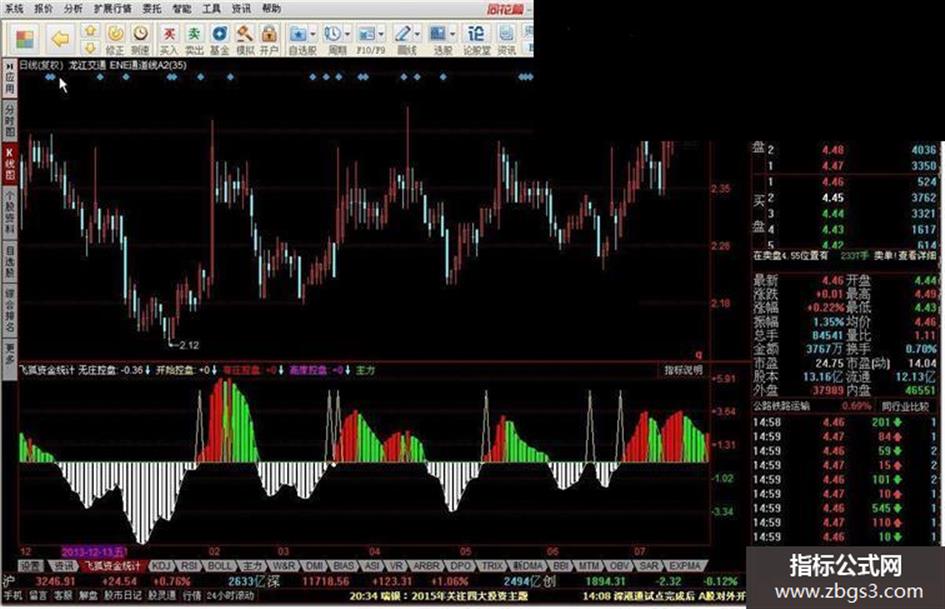Click the 资讯 toolbar icon
945x609 pixels.
pyautogui.click(x=507, y=39)
